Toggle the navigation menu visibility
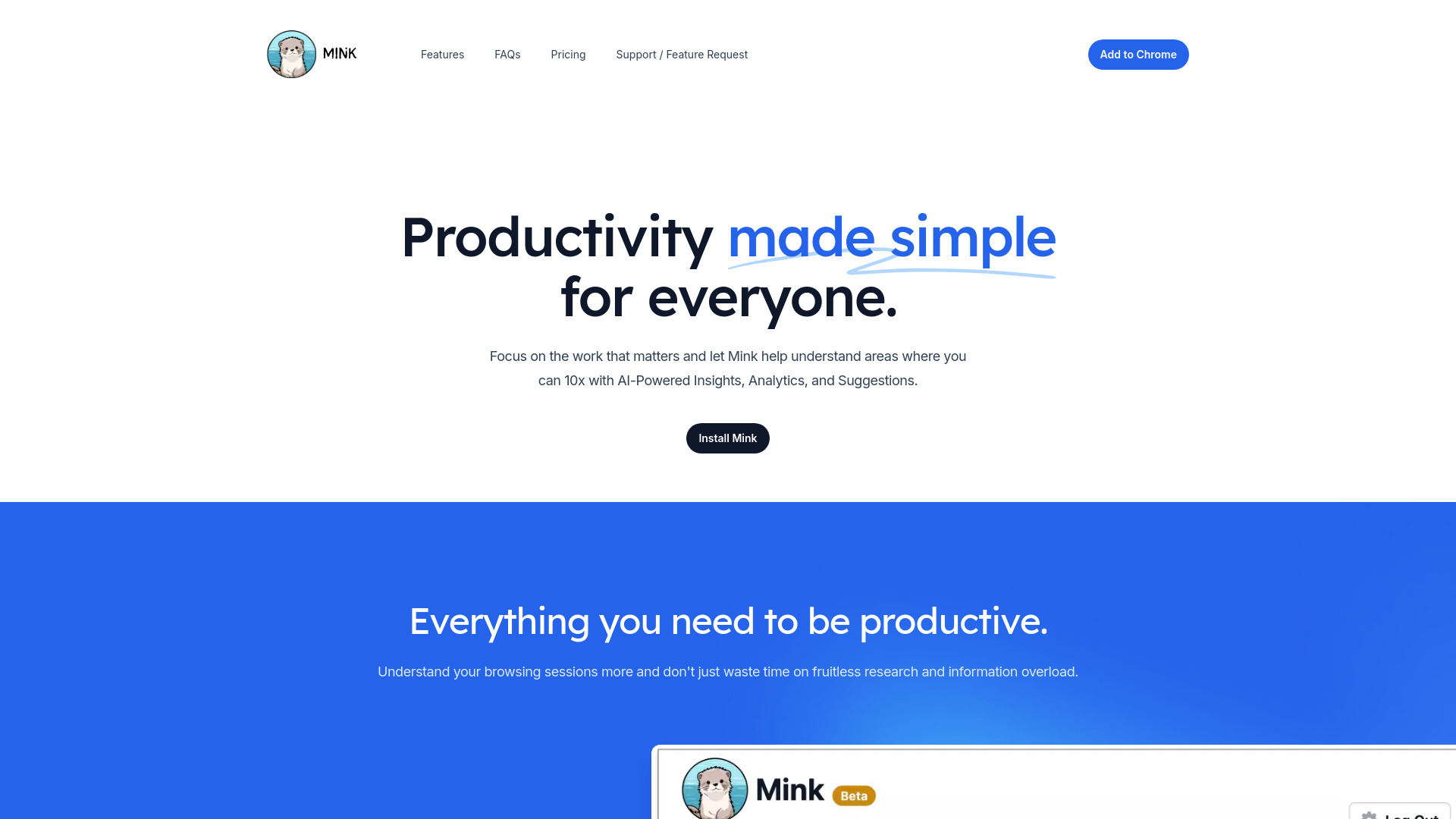Viewport: 1456px width, 819px height. coord(312,54)
